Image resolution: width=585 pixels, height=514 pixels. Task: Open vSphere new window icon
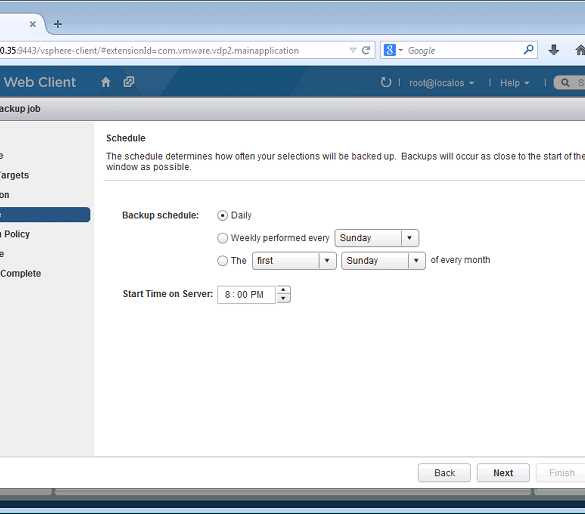click(129, 82)
